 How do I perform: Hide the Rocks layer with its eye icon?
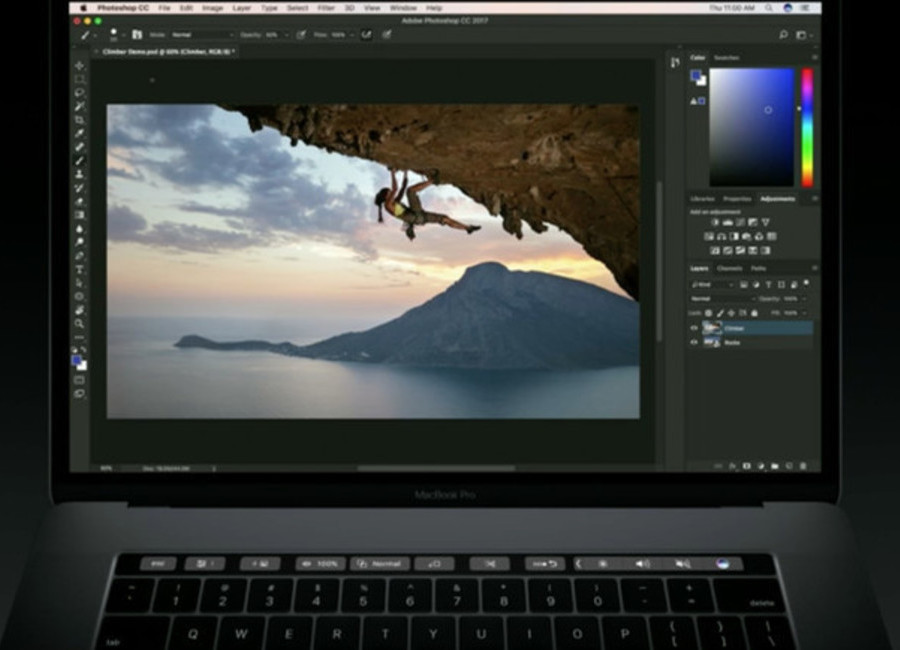pyautogui.click(x=694, y=342)
